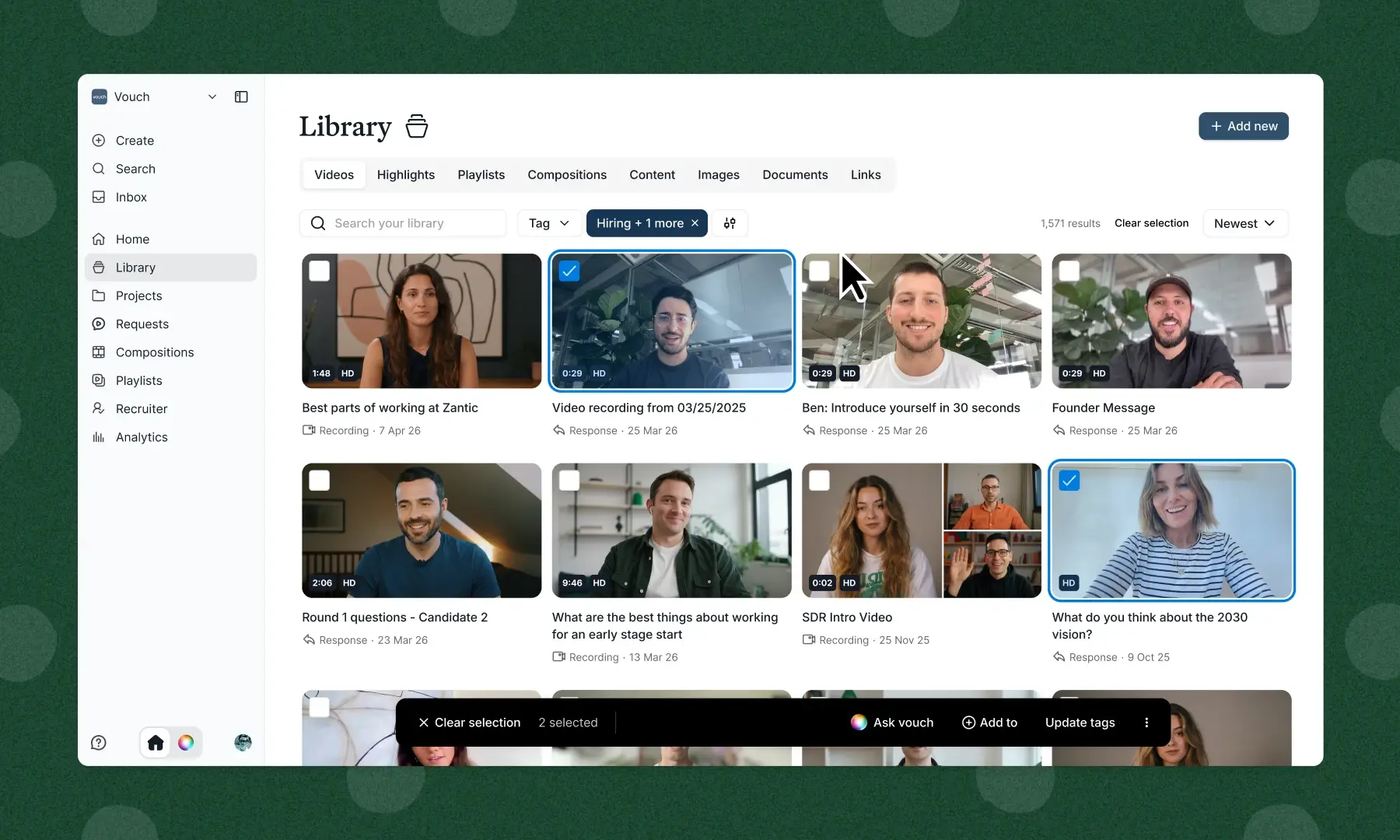This screenshot has width=1400, height=840.
Task: Uncheck the 2030 vision video checkbox
Action: click(1069, 481)
